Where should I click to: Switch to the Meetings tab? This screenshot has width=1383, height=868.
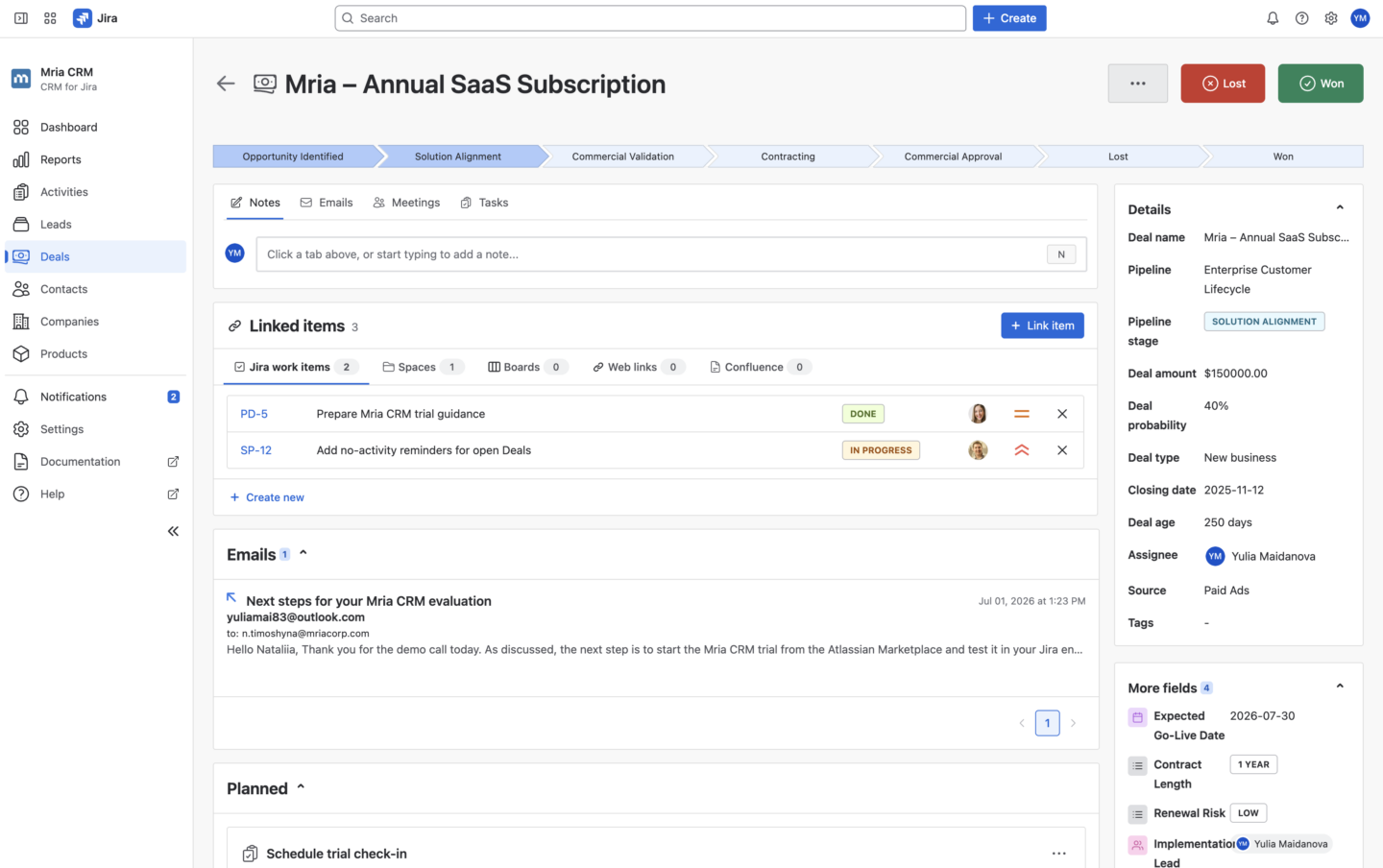406,203
